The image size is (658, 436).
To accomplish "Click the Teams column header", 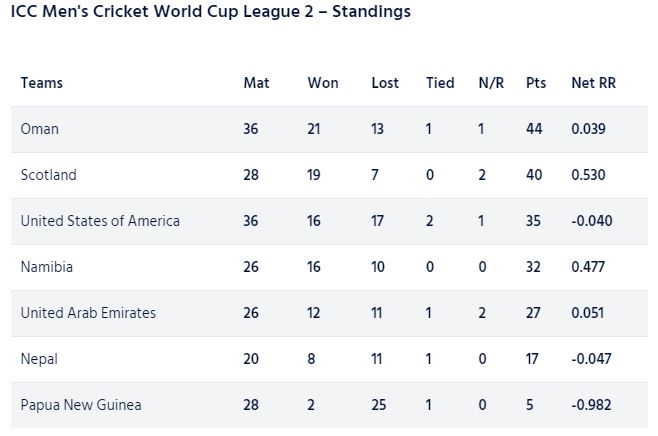I will [x=42, y=83].
